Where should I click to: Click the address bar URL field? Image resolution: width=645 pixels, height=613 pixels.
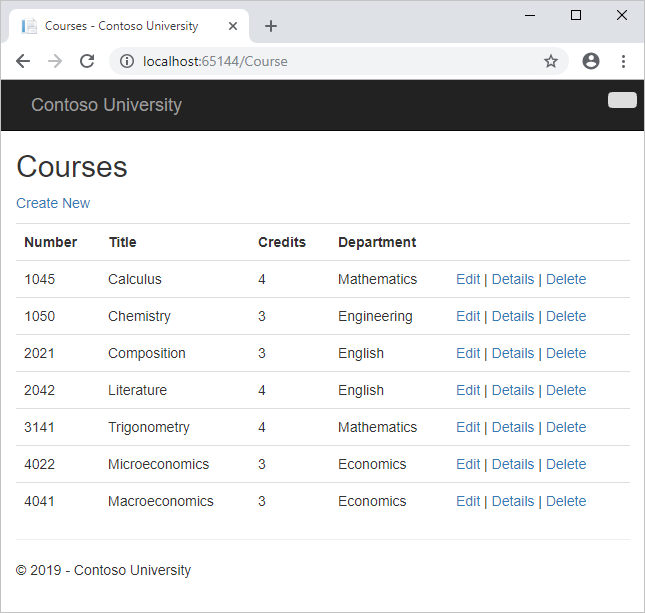[x=330, y=61]
